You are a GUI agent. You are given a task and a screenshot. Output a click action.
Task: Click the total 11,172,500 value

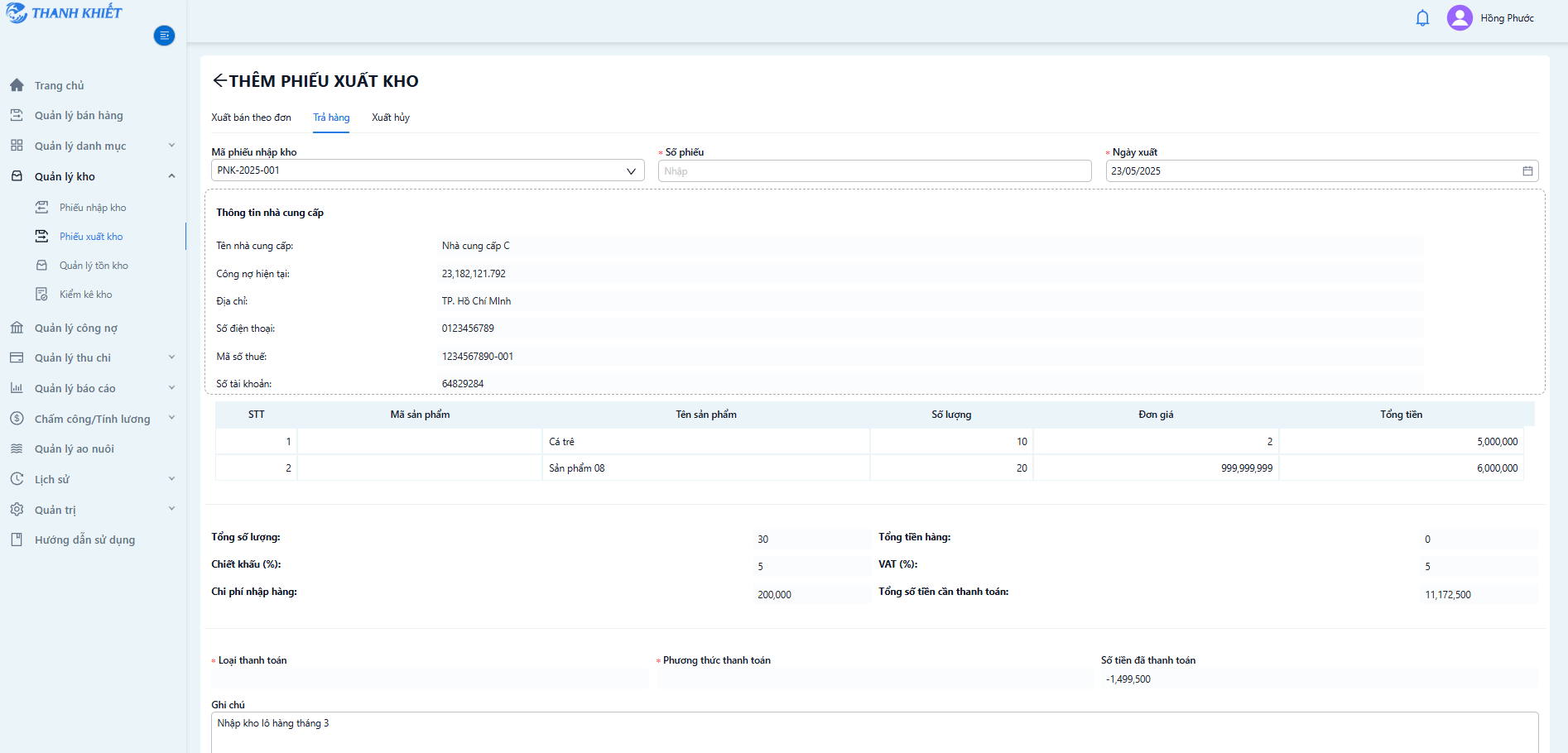point(1448,594)
